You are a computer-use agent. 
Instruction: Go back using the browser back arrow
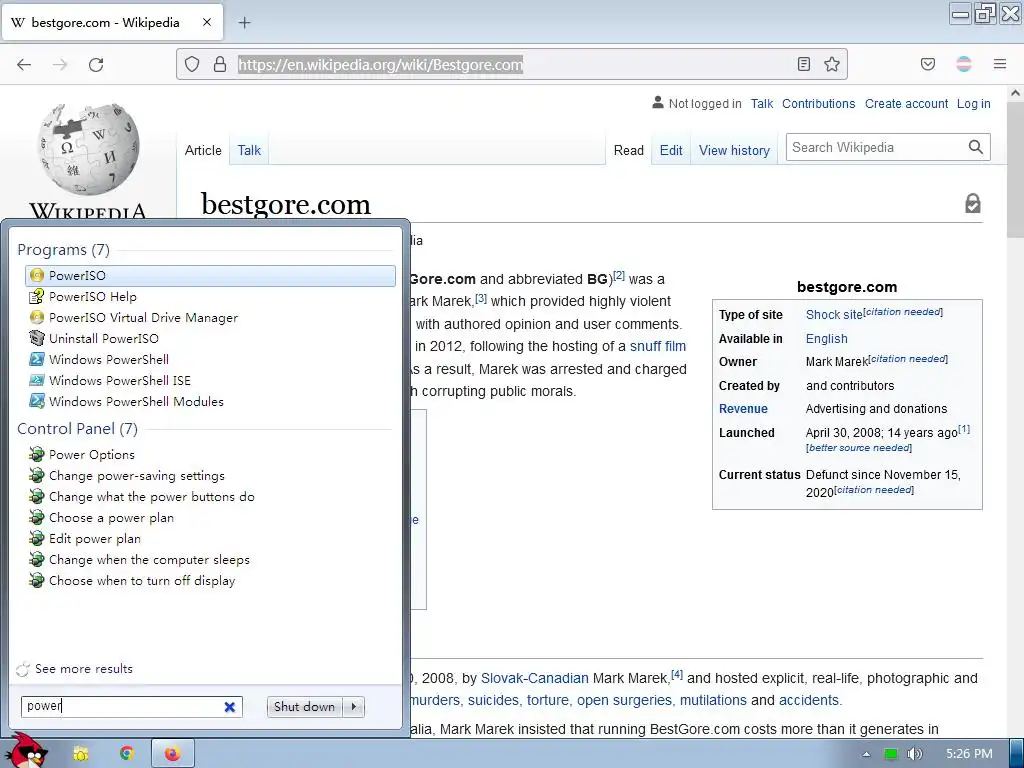point(24,65)
